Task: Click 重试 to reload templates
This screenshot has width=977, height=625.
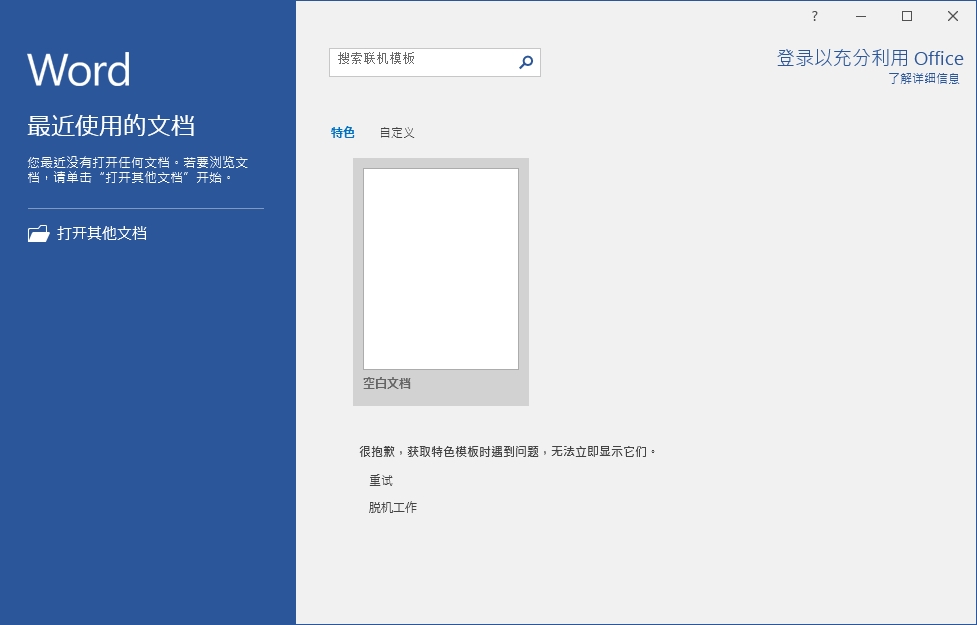Action: [x=381, y=480]
